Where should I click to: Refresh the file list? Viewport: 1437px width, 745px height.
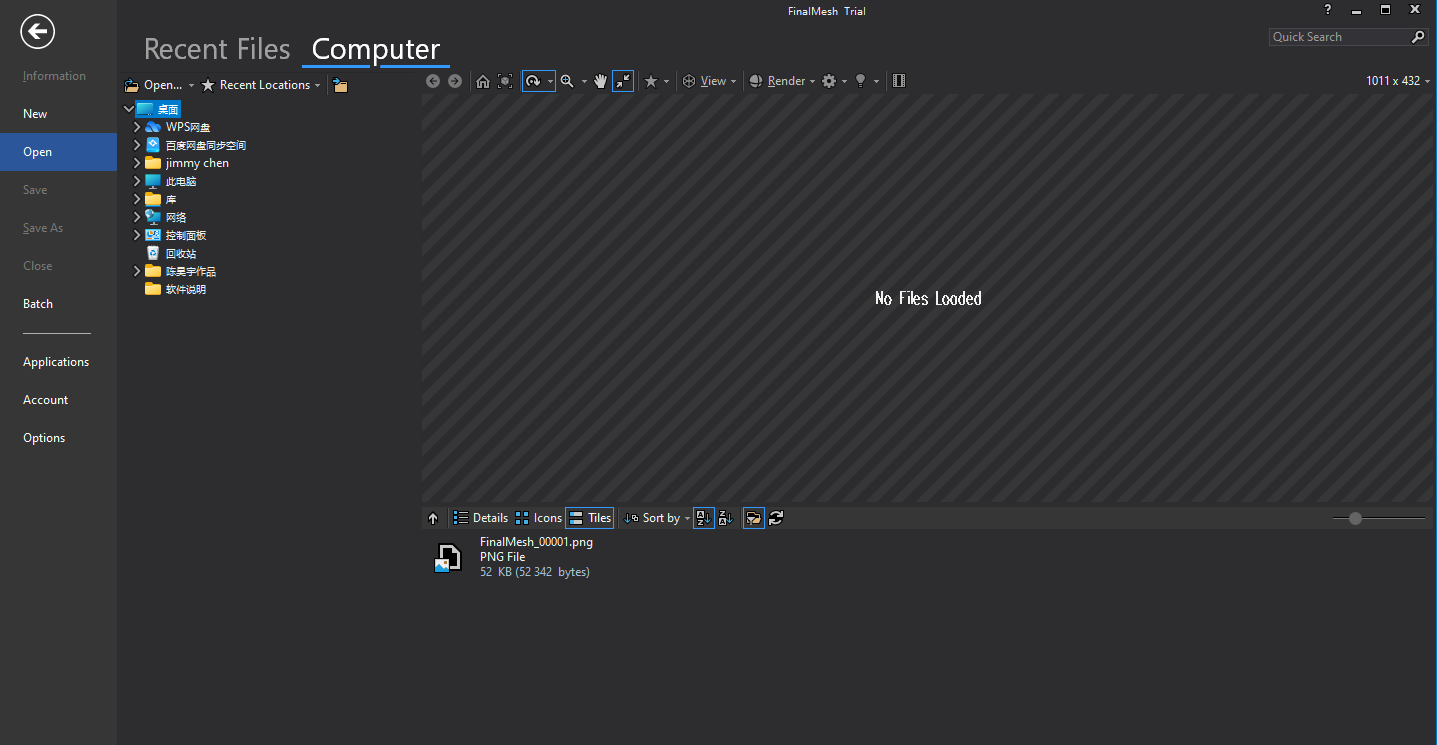776,518
